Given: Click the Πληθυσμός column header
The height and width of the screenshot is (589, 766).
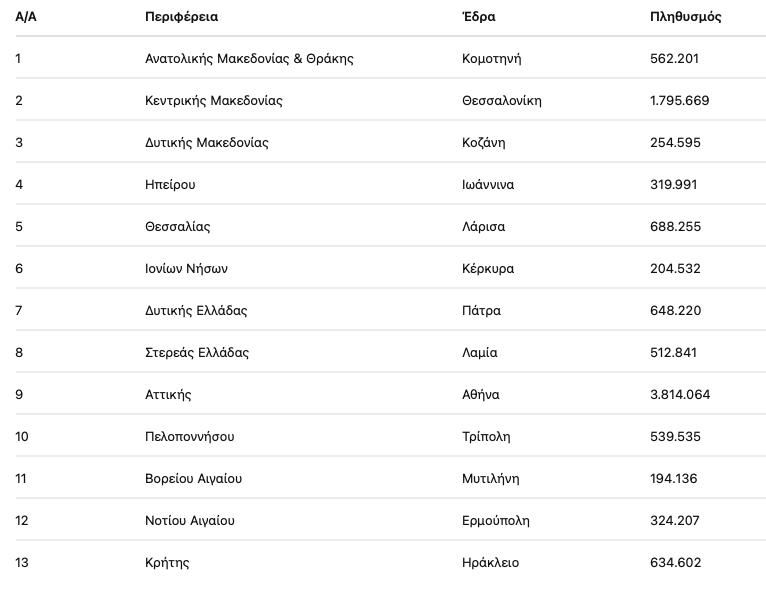Looking at the screenshot, I should pos(685,17).
